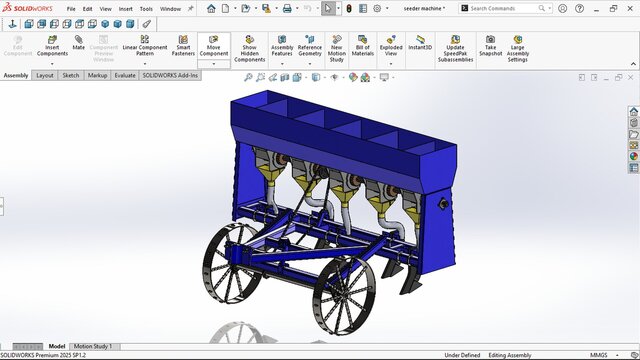Open the File menu
This screenshot has width=640, height=360.
click(x=71, y=9)
